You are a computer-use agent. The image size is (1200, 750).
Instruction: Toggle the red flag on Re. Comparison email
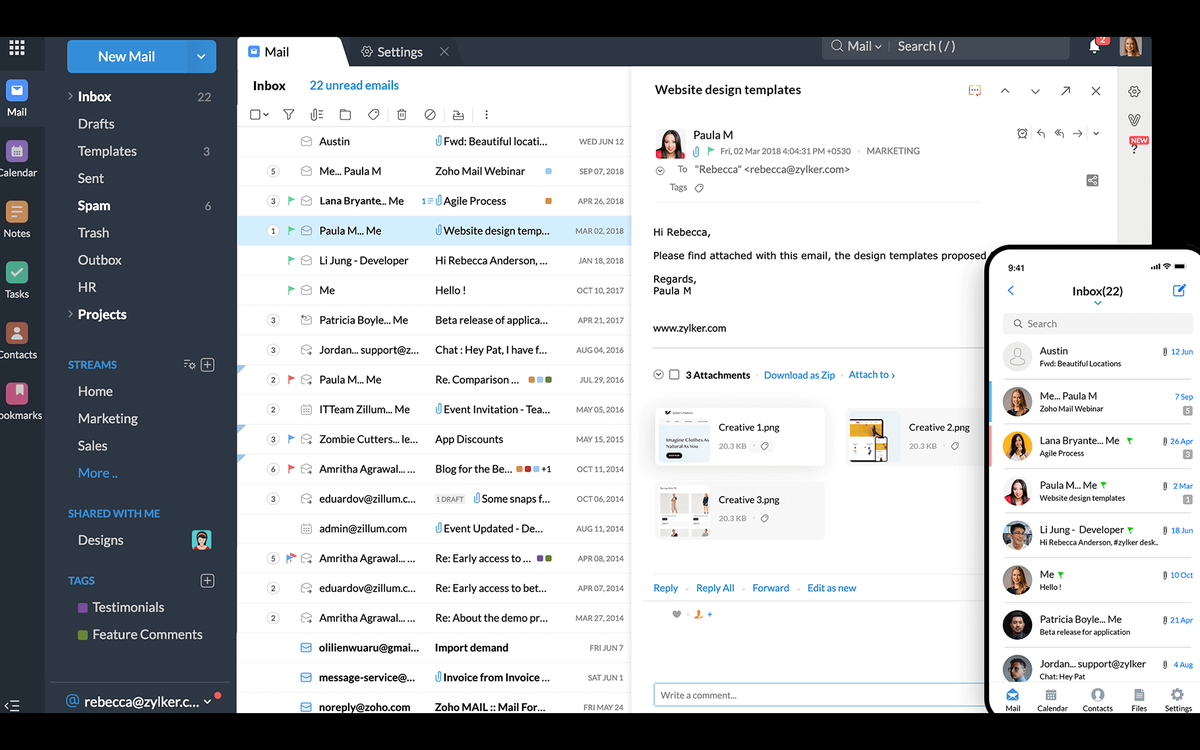click(x=292, y=380)
